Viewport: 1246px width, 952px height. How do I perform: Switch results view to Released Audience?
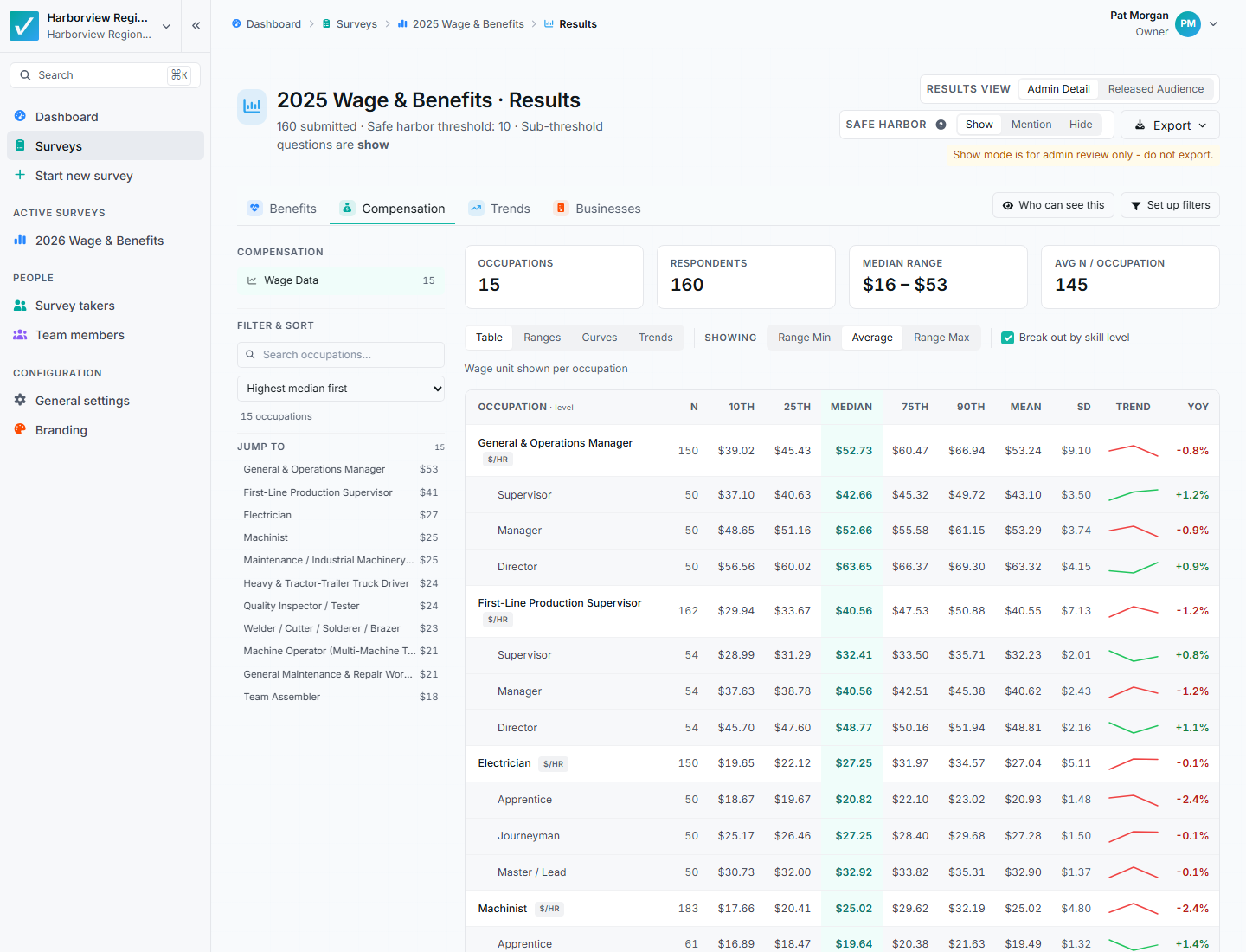point(1155,89)
